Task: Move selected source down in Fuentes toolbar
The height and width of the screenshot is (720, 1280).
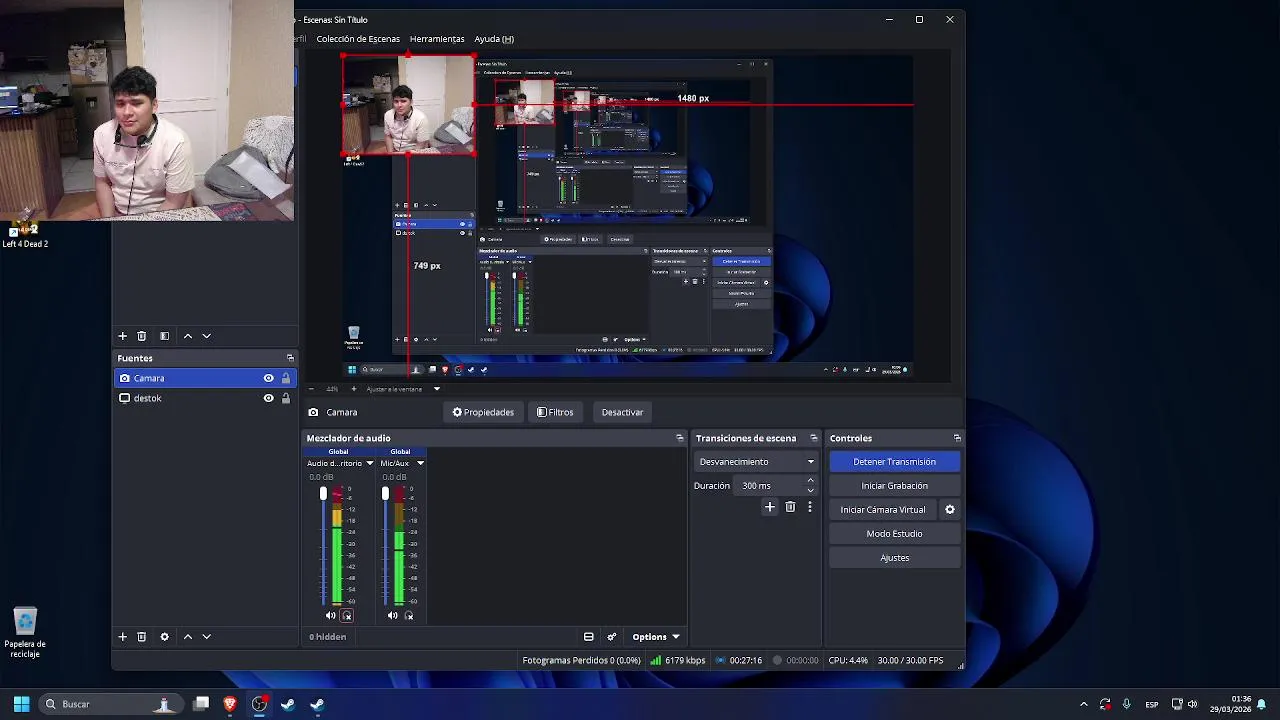Action: [x=206, y=636]
